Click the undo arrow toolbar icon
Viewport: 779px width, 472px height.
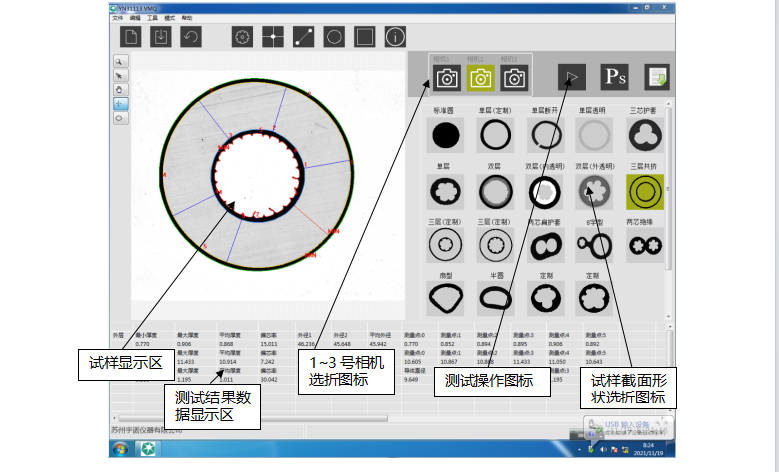(189, 37)
